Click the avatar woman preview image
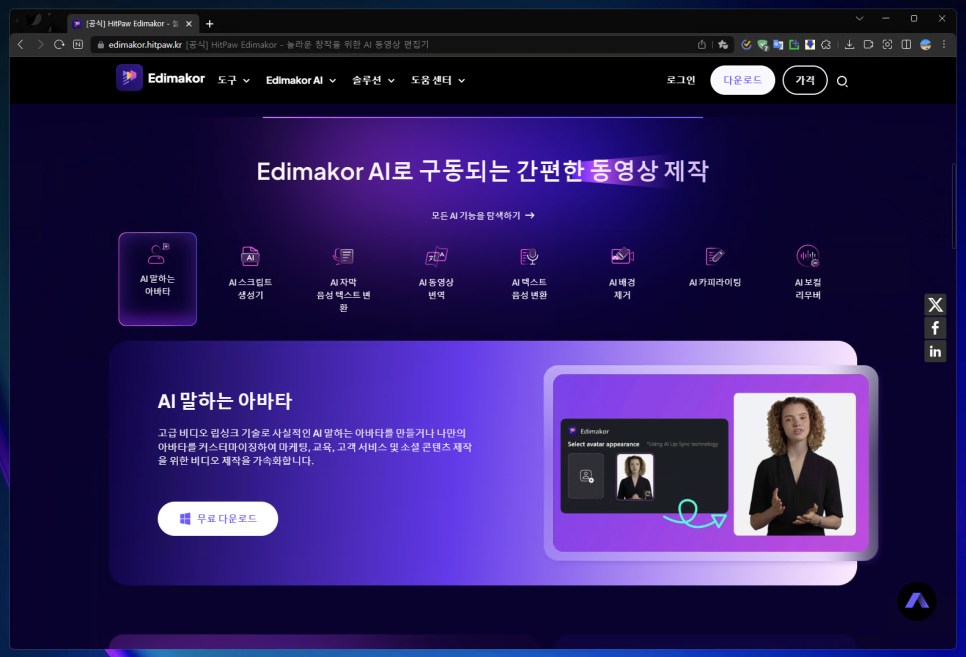 pyautogui.click(x=795, y=464)
